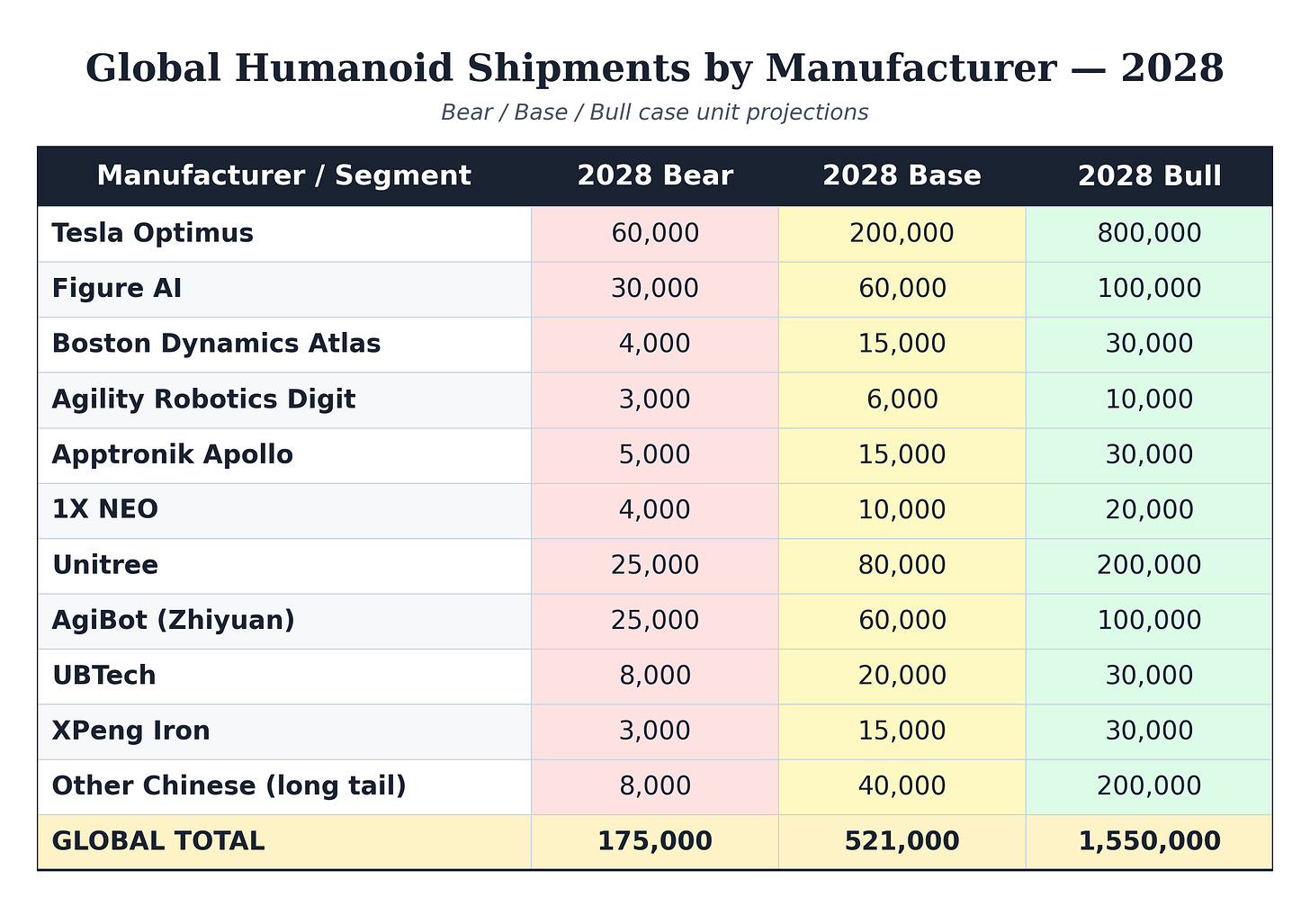Click global total base value 521,000
The width and height of the screenshot is (1310, 924).
[x=902, y=841]
